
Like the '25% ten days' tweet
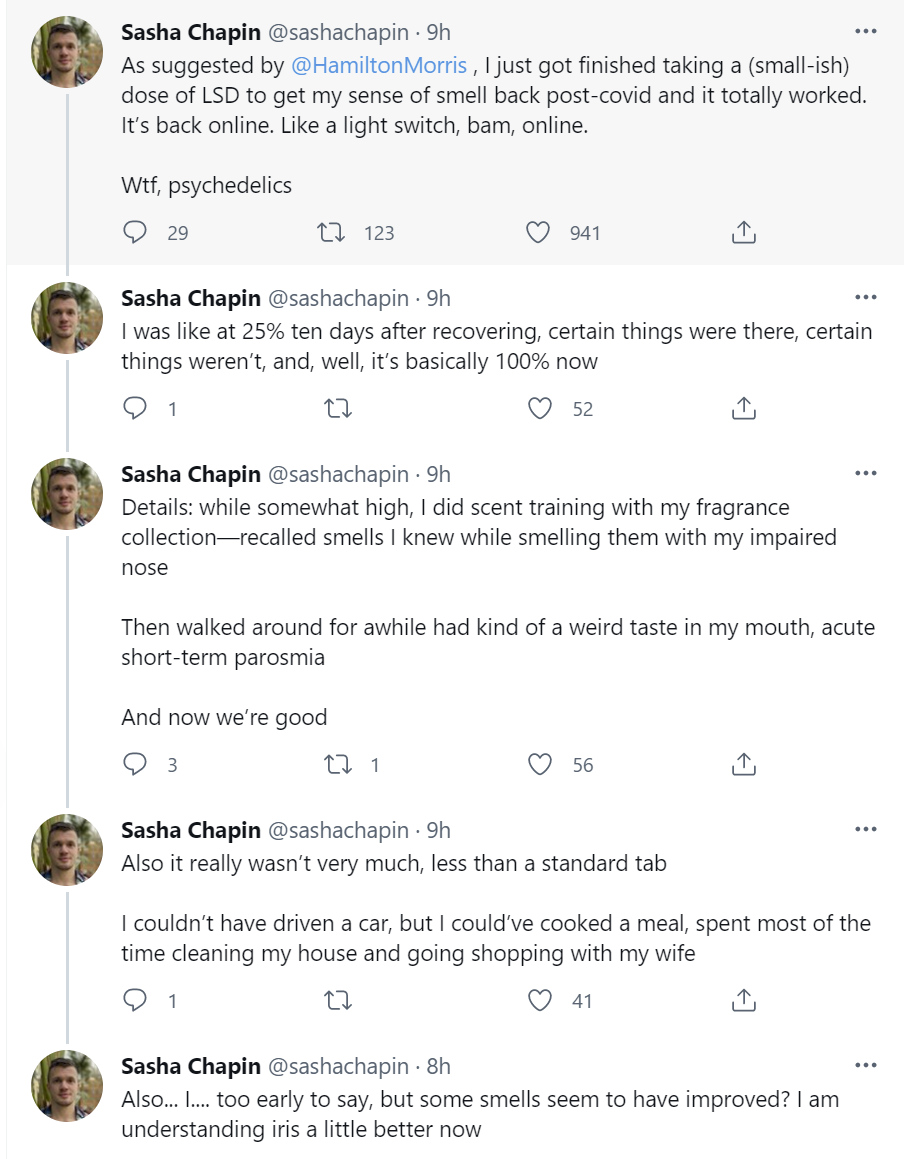540,409
